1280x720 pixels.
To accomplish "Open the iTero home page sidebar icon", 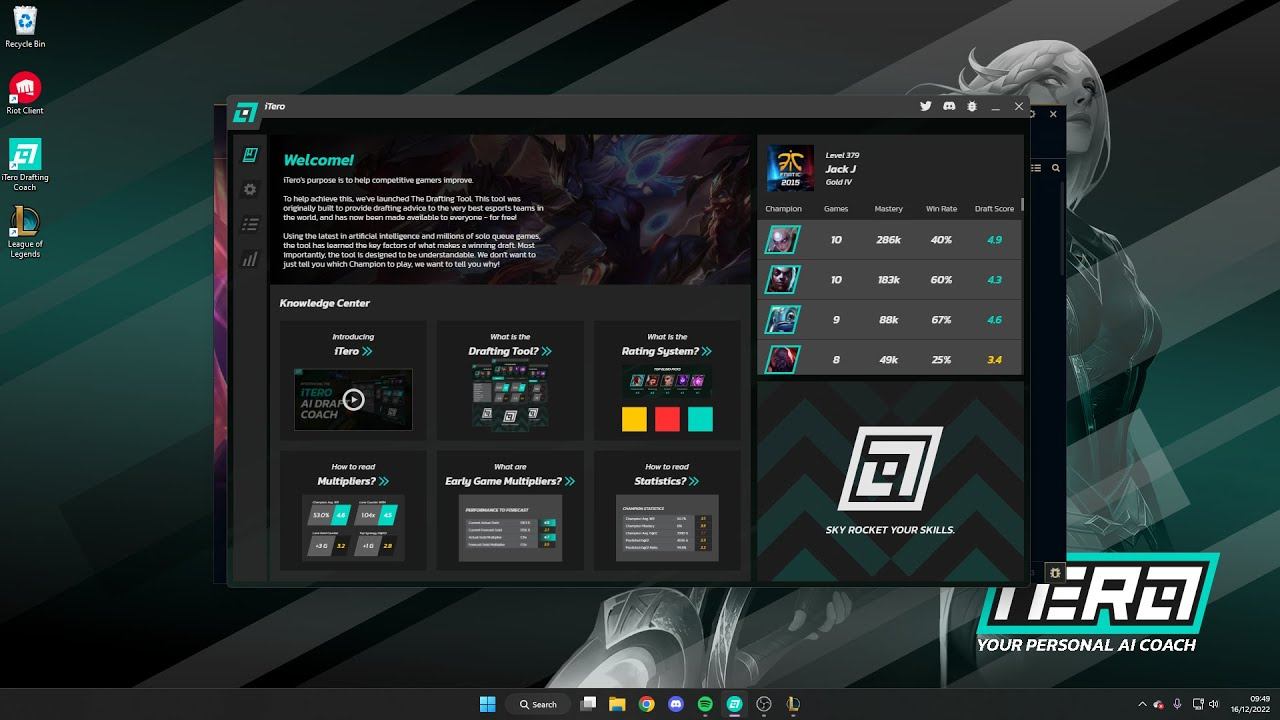I will (x=250, y=155).
